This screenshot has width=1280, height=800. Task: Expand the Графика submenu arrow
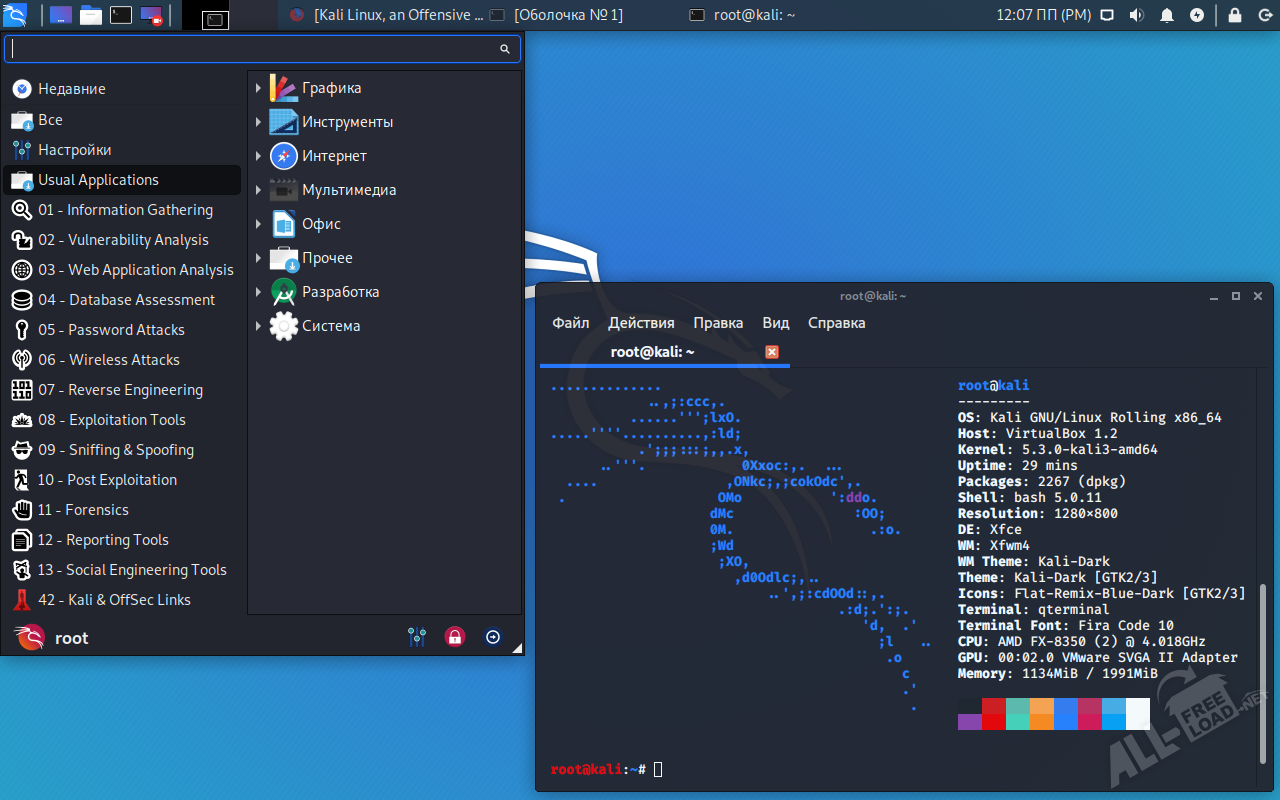pos(258,89)
